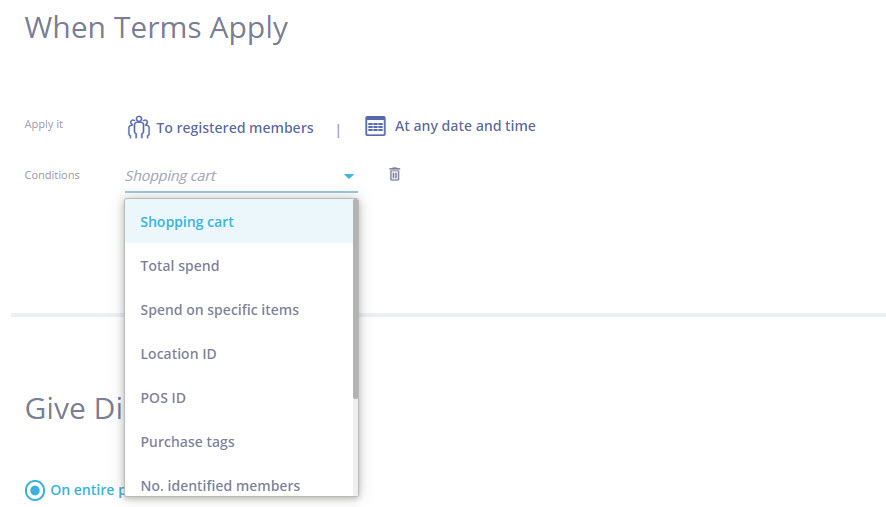Select Shopping cart from the dropdown list
886x507 pixels.
pos(239,222)
